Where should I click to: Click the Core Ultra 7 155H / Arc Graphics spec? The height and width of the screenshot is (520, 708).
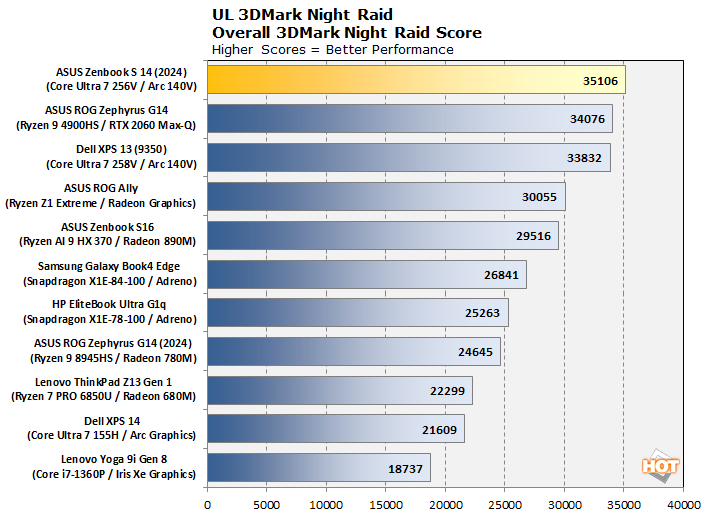(x=112, y=435)
